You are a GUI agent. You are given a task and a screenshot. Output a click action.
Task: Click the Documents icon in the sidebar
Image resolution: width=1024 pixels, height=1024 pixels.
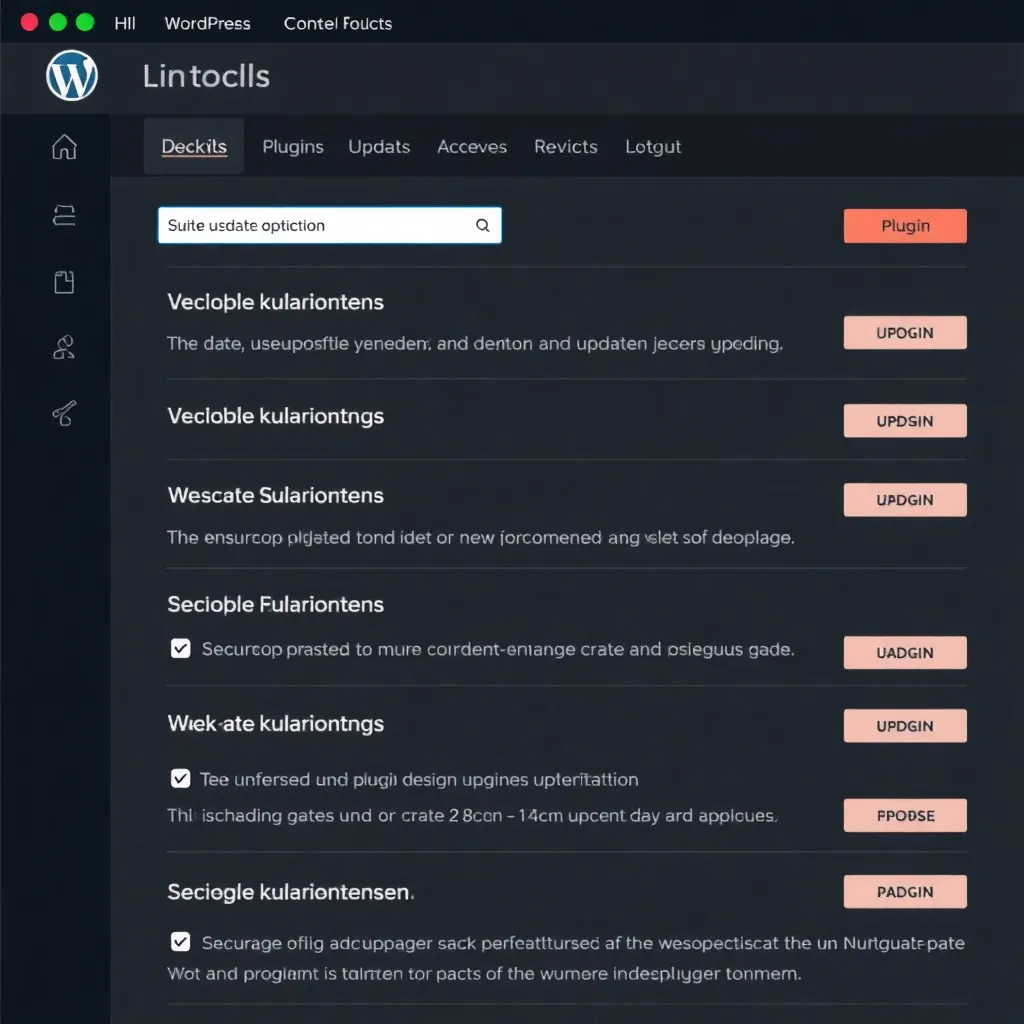63,281
